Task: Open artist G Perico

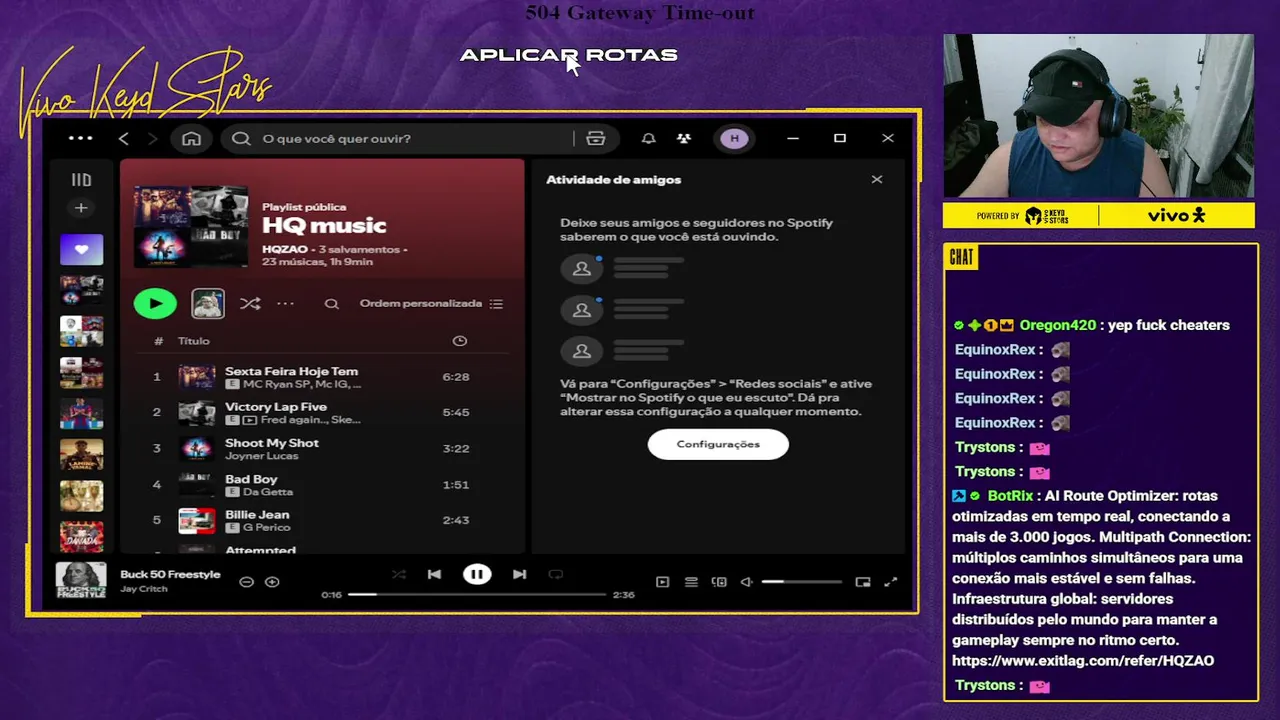Action: pos(266,527)
